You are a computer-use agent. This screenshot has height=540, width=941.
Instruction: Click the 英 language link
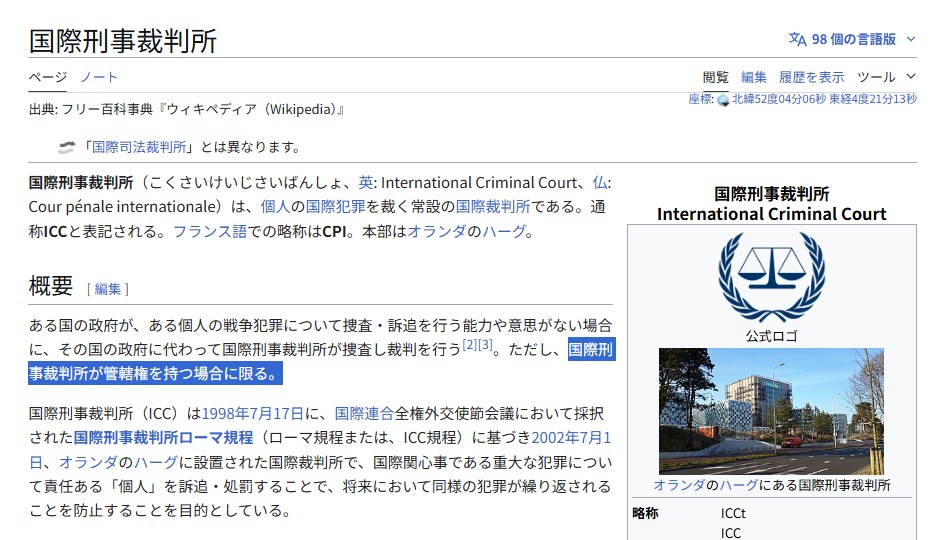click(x=365, y=182)
